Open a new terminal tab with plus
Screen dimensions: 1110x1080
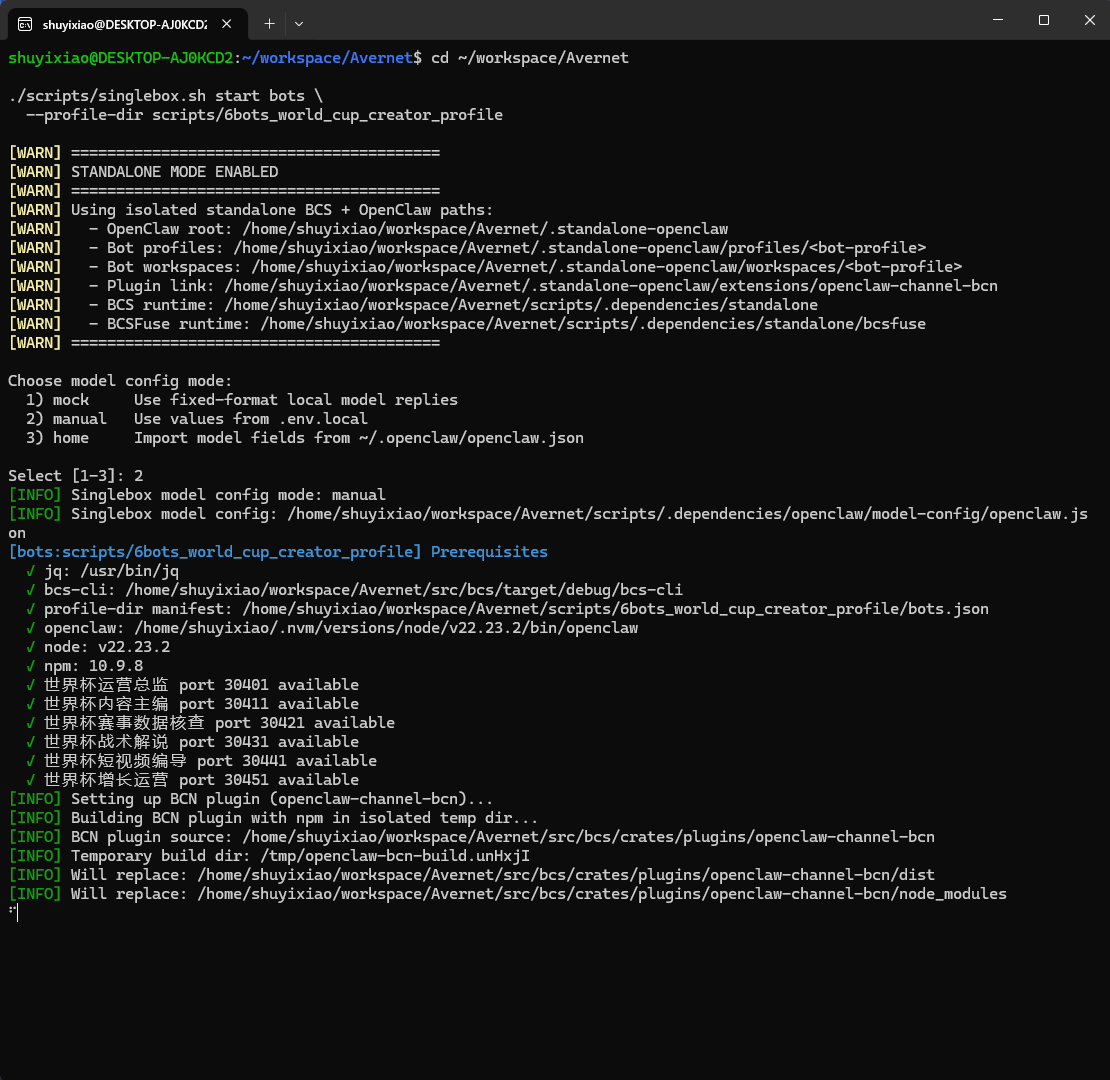coord(269,24)
